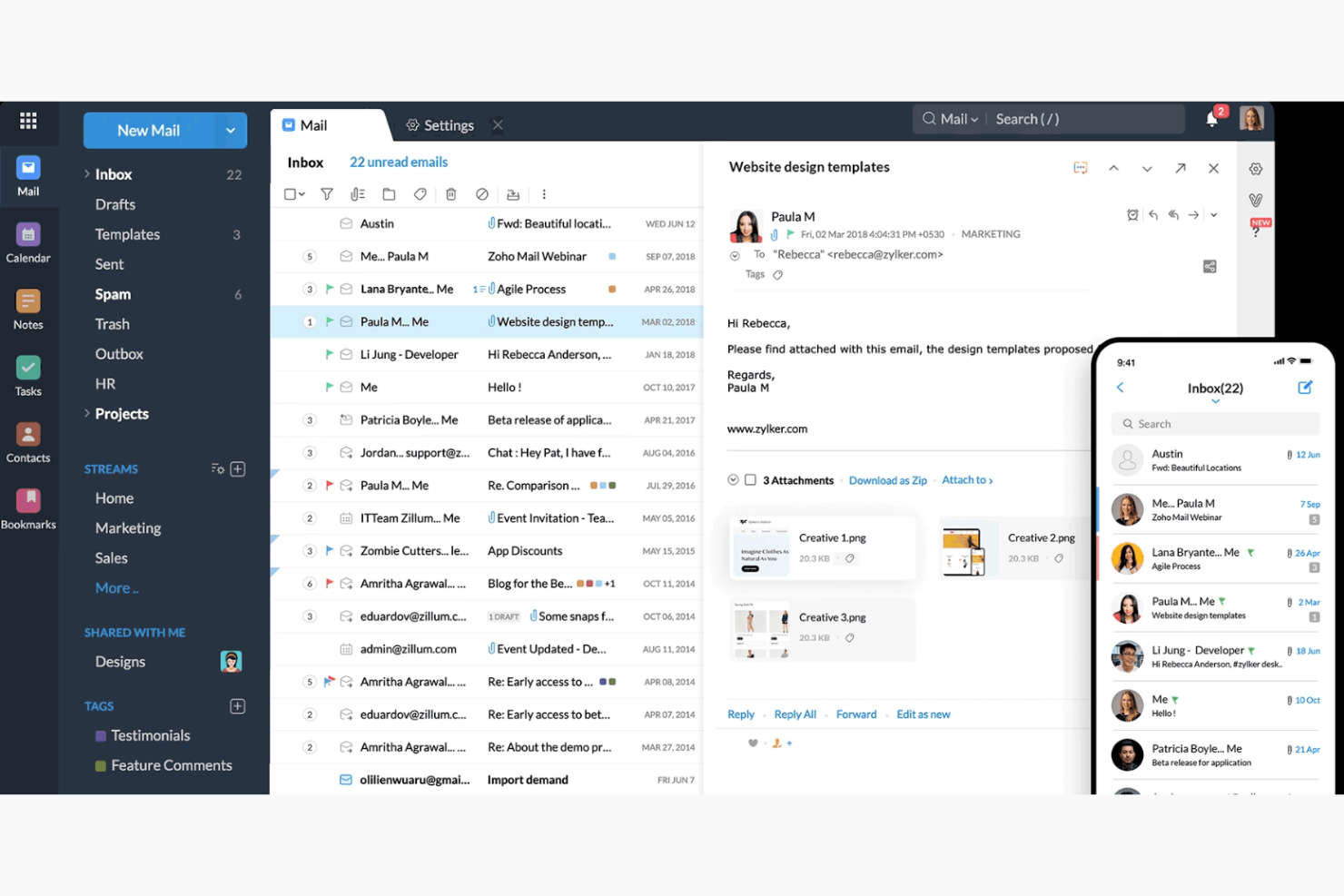
Task: Expand the Inbox folder
Action: coord(87,173)
